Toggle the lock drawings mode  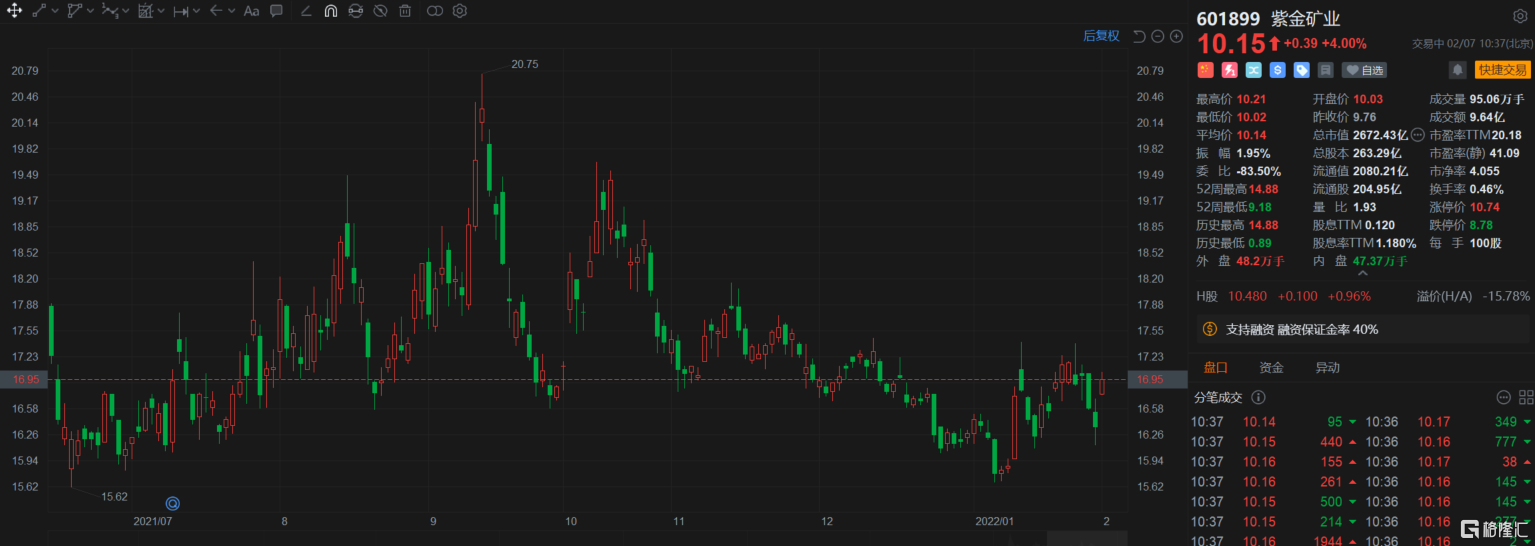point(355,11)
